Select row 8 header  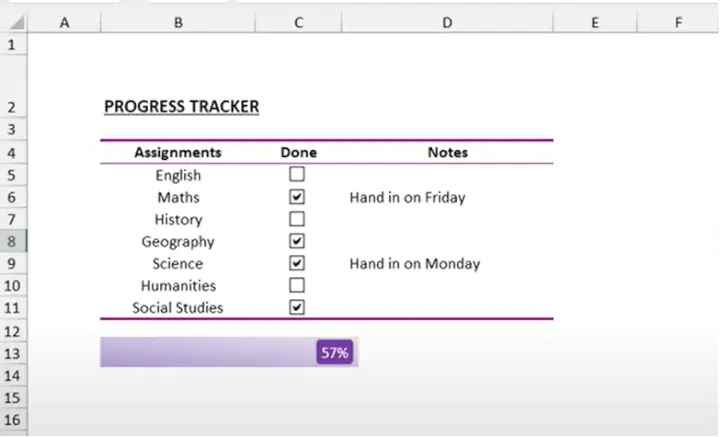tap(12, 241)
